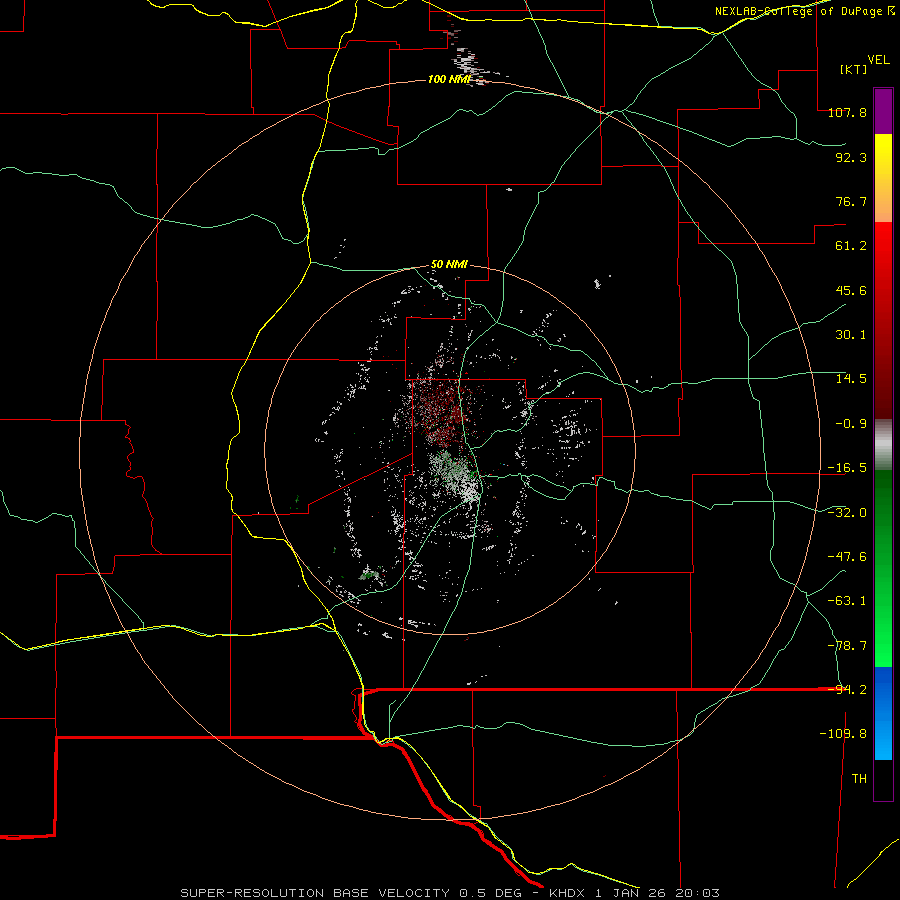This screenshot has width=900, height=900.
Task: Click the red outbound segment of the color bar
Action: (883, 320)
